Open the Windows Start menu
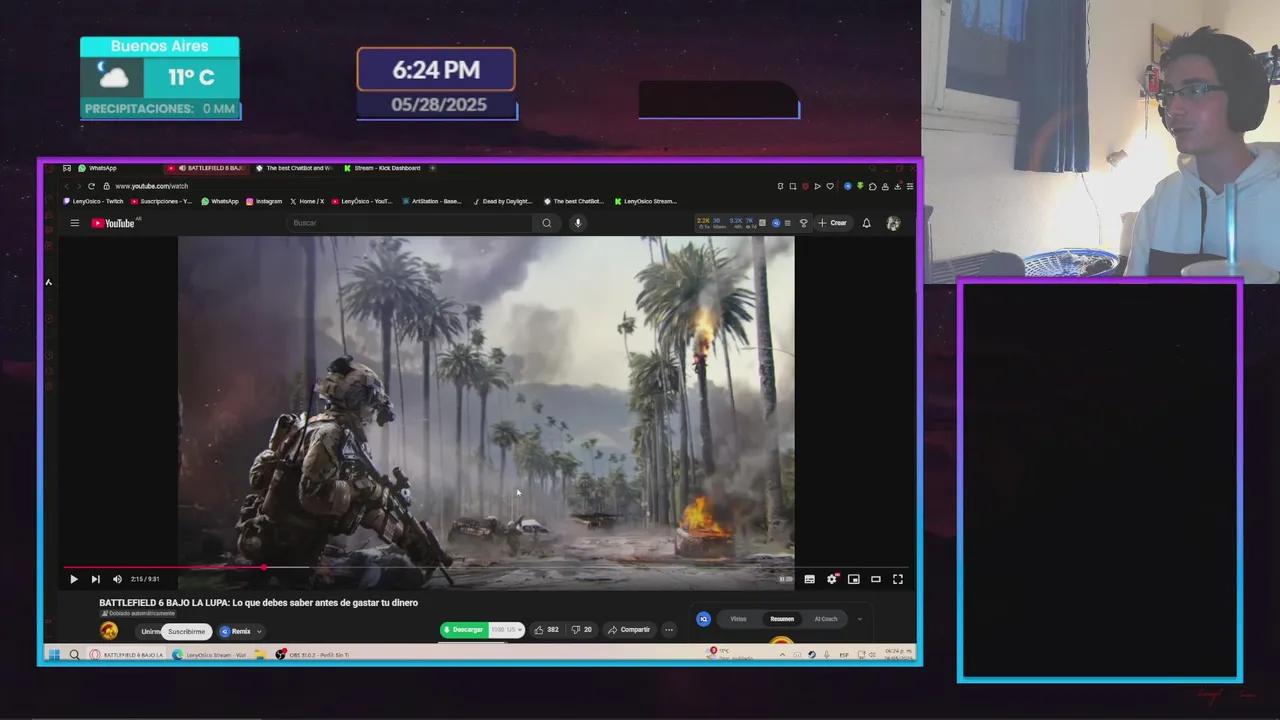The width and height of the screenshot is (1280, 720). click(x=54, y=655)
